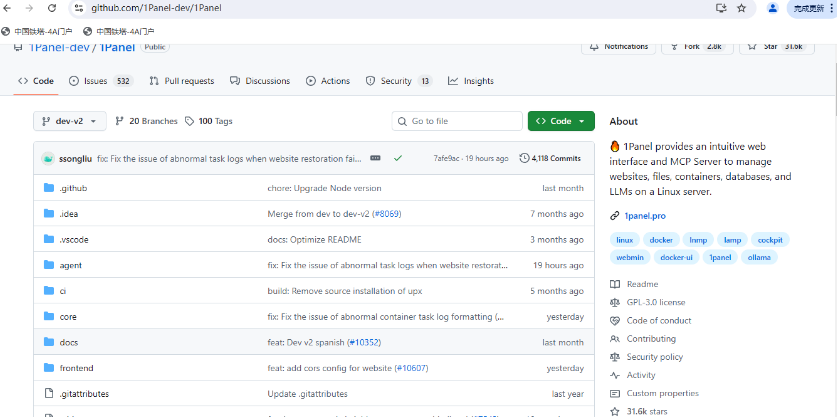The height and width of the screenshot is (417, 837).
Task: Click the docker topic tag
Action: 659,240
